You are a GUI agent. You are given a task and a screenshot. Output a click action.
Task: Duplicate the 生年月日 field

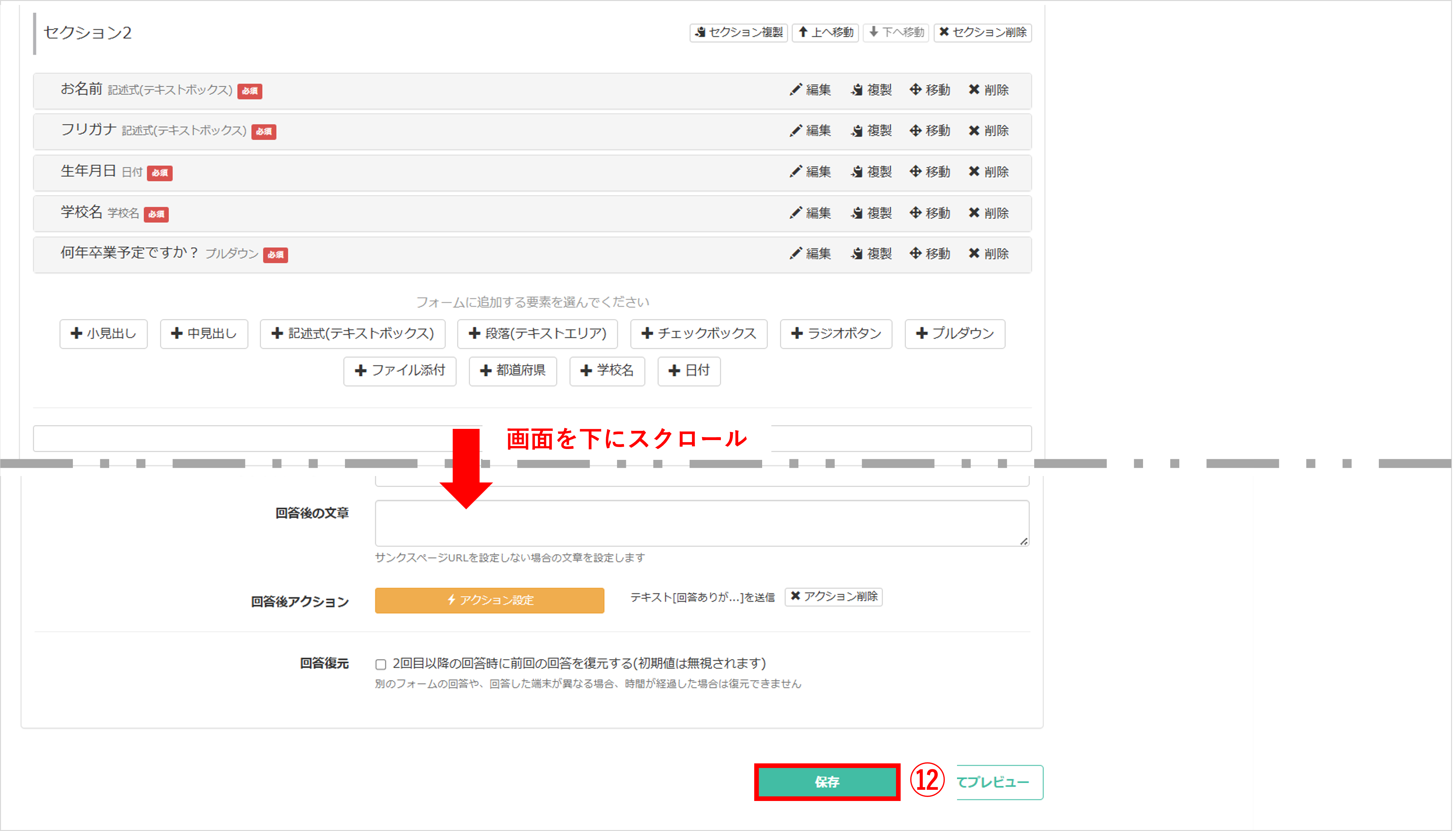(871, 172)
